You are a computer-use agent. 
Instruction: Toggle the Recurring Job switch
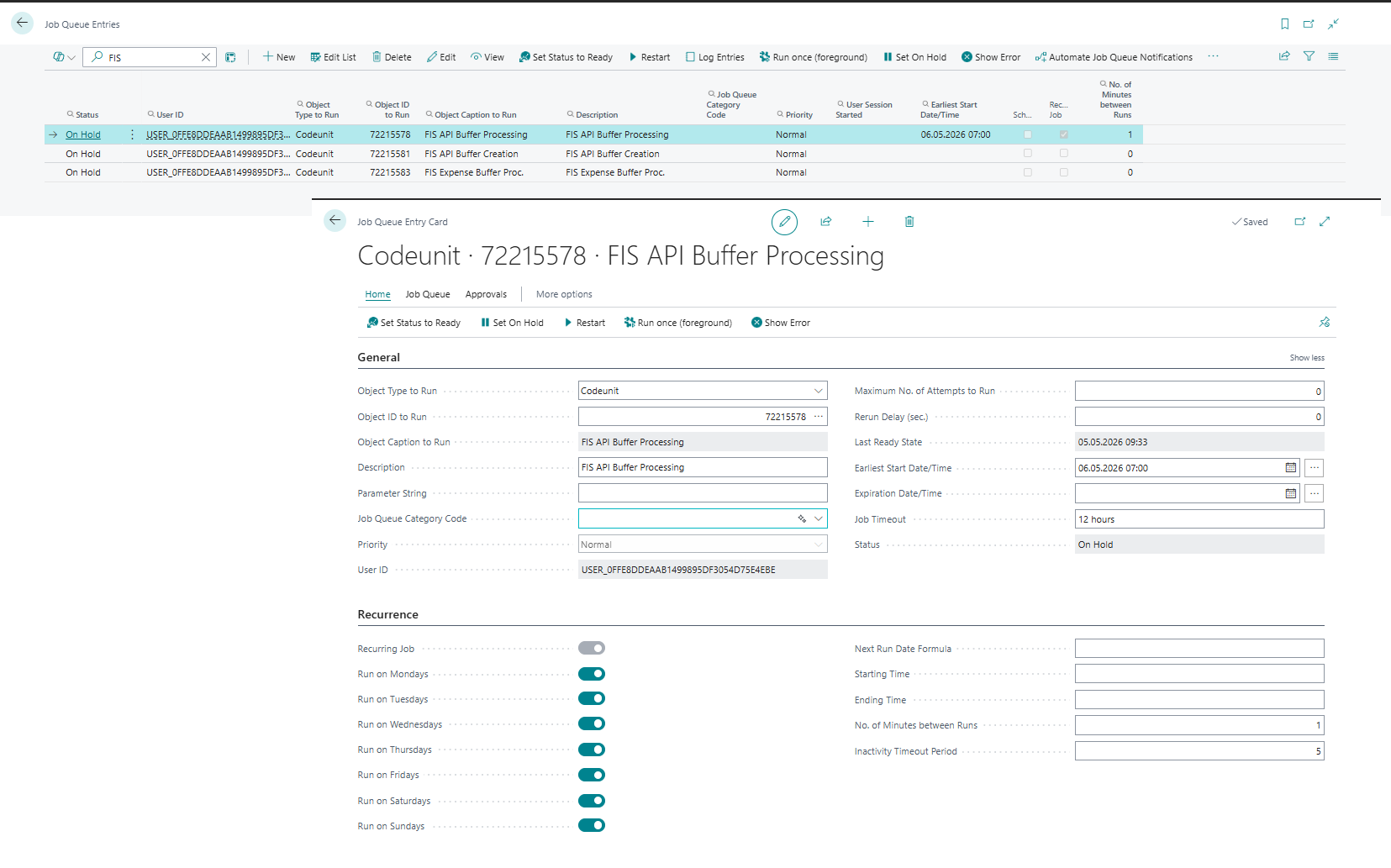pyautogui.click(x=592, y=648)
